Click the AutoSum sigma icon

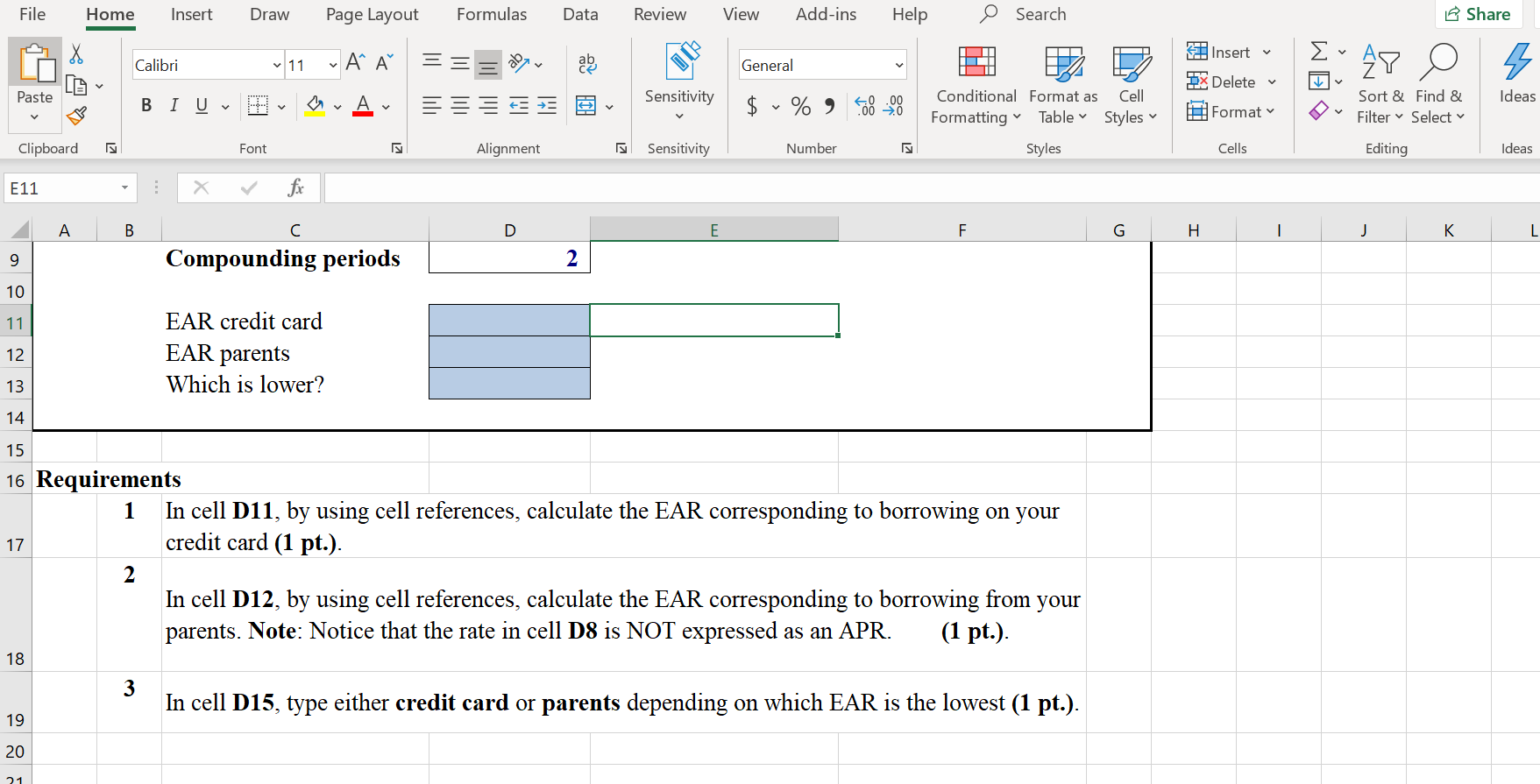pyautogui.click(x=1319, y=51)
